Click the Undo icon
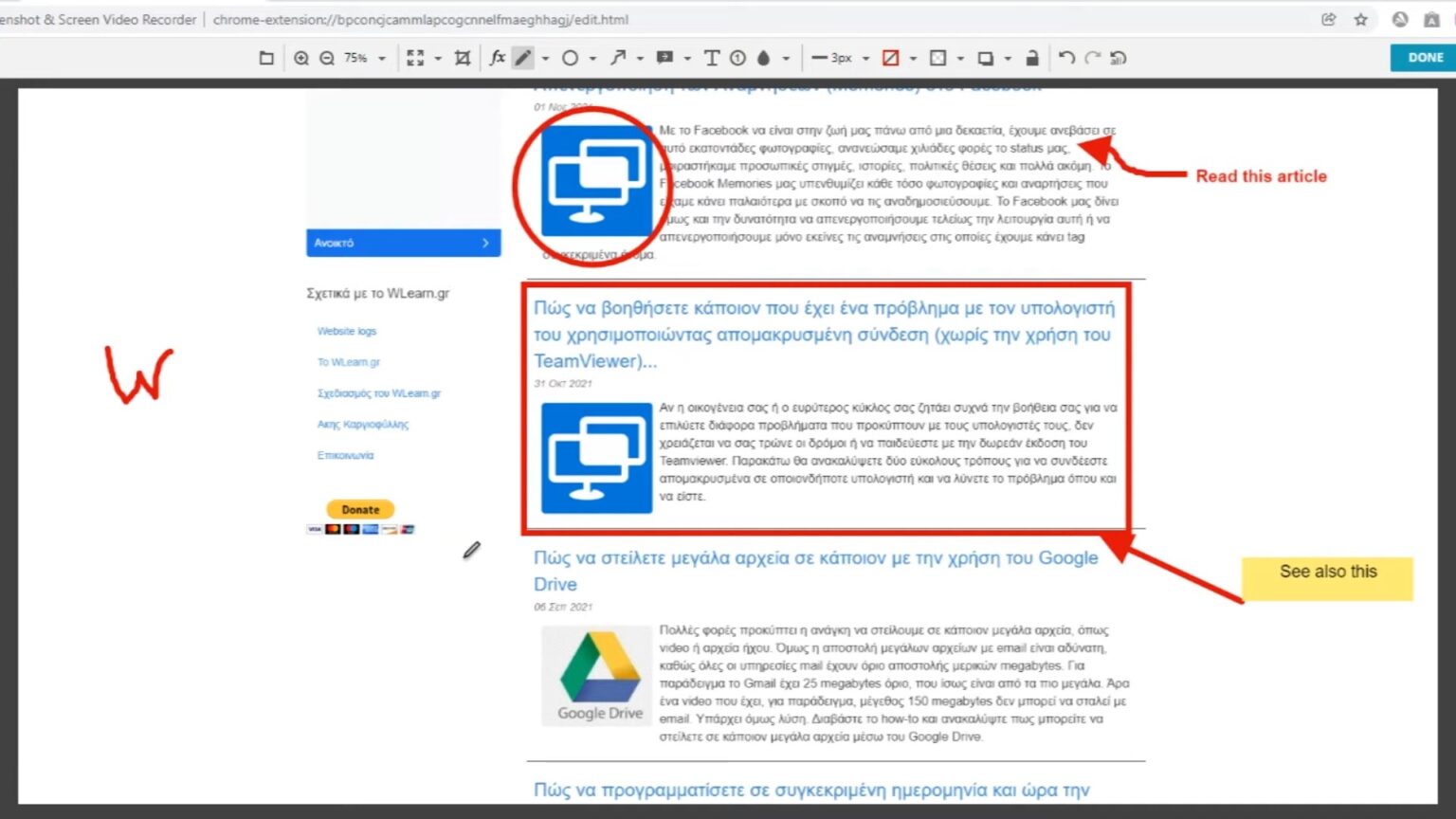 1065,58
